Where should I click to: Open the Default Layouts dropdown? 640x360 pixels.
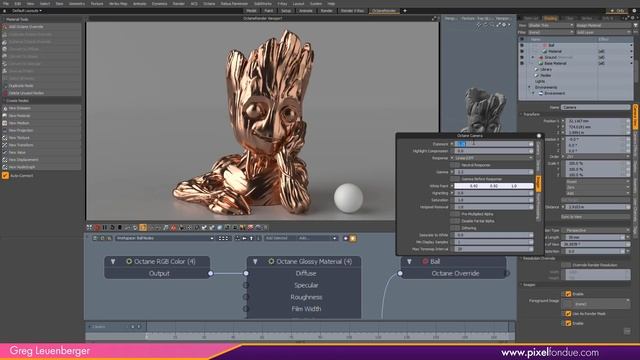click(x=27, y=11)
